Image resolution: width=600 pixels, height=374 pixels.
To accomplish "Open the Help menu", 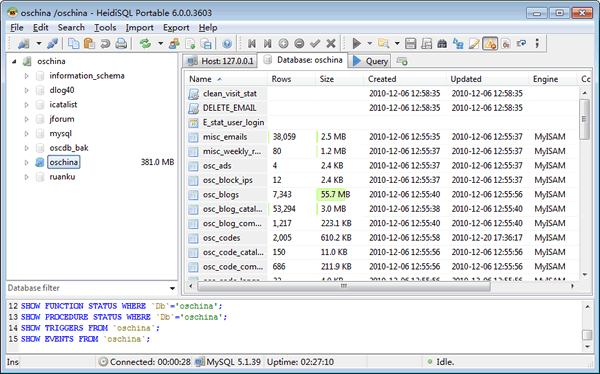I will tap(208, 28).
